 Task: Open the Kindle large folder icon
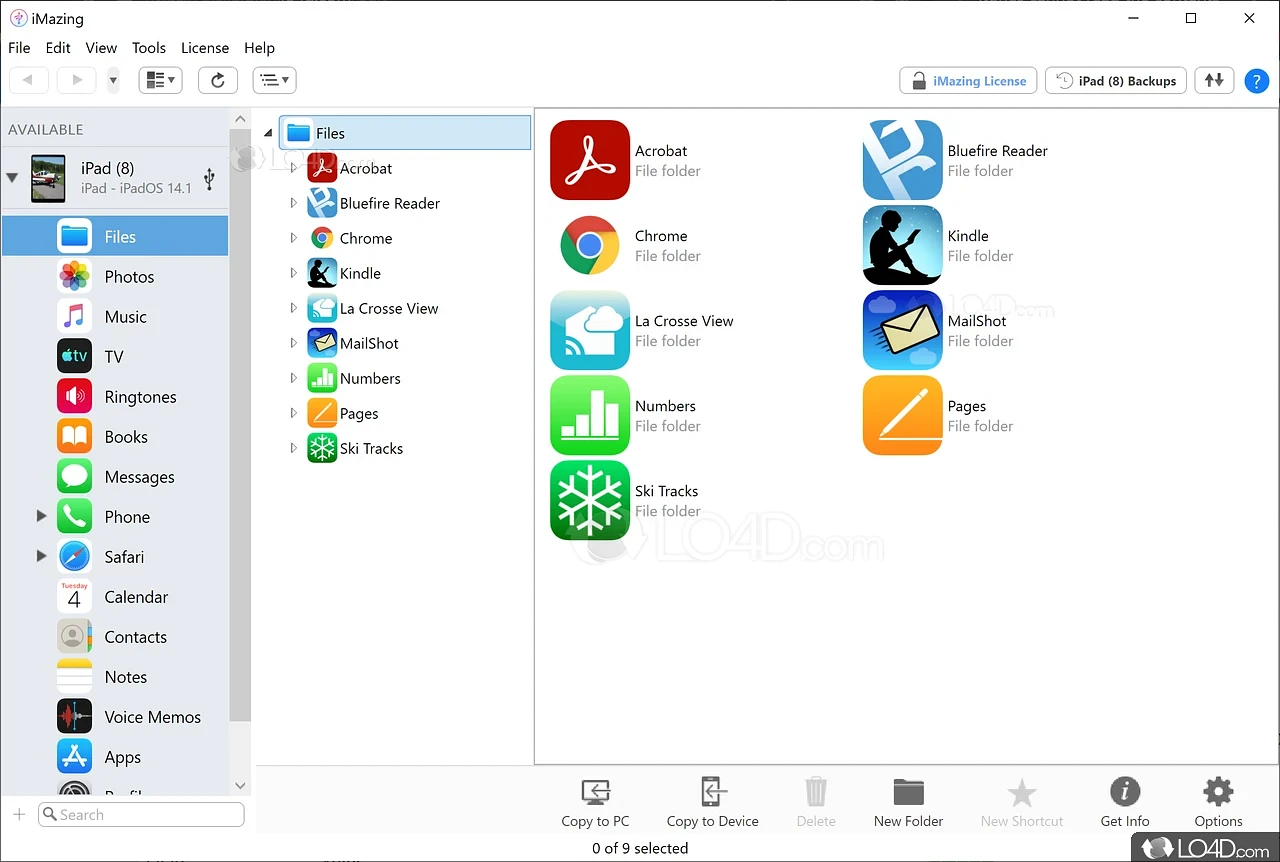point(903,245)
